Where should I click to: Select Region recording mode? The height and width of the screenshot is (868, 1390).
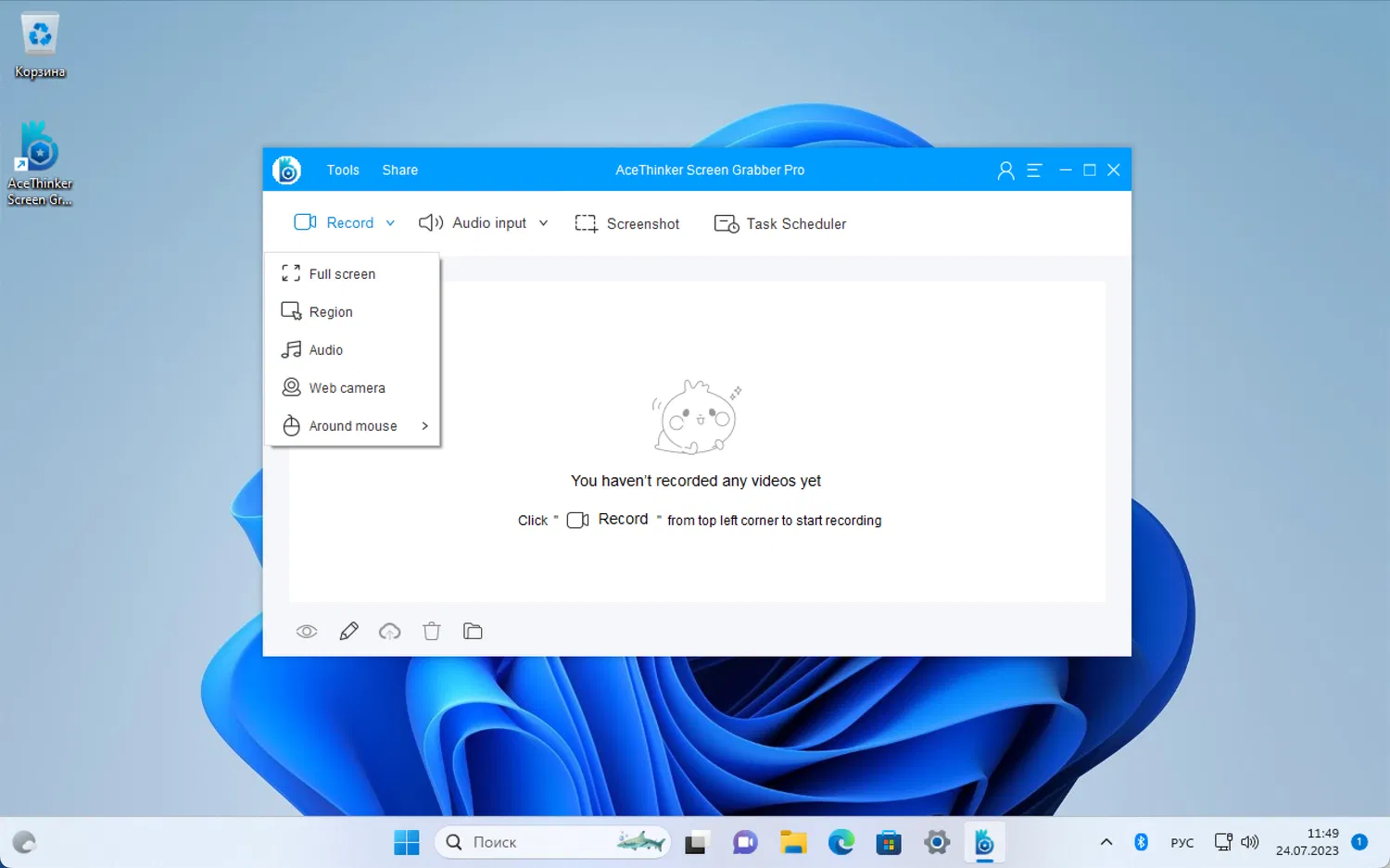(x=352, y=312)
